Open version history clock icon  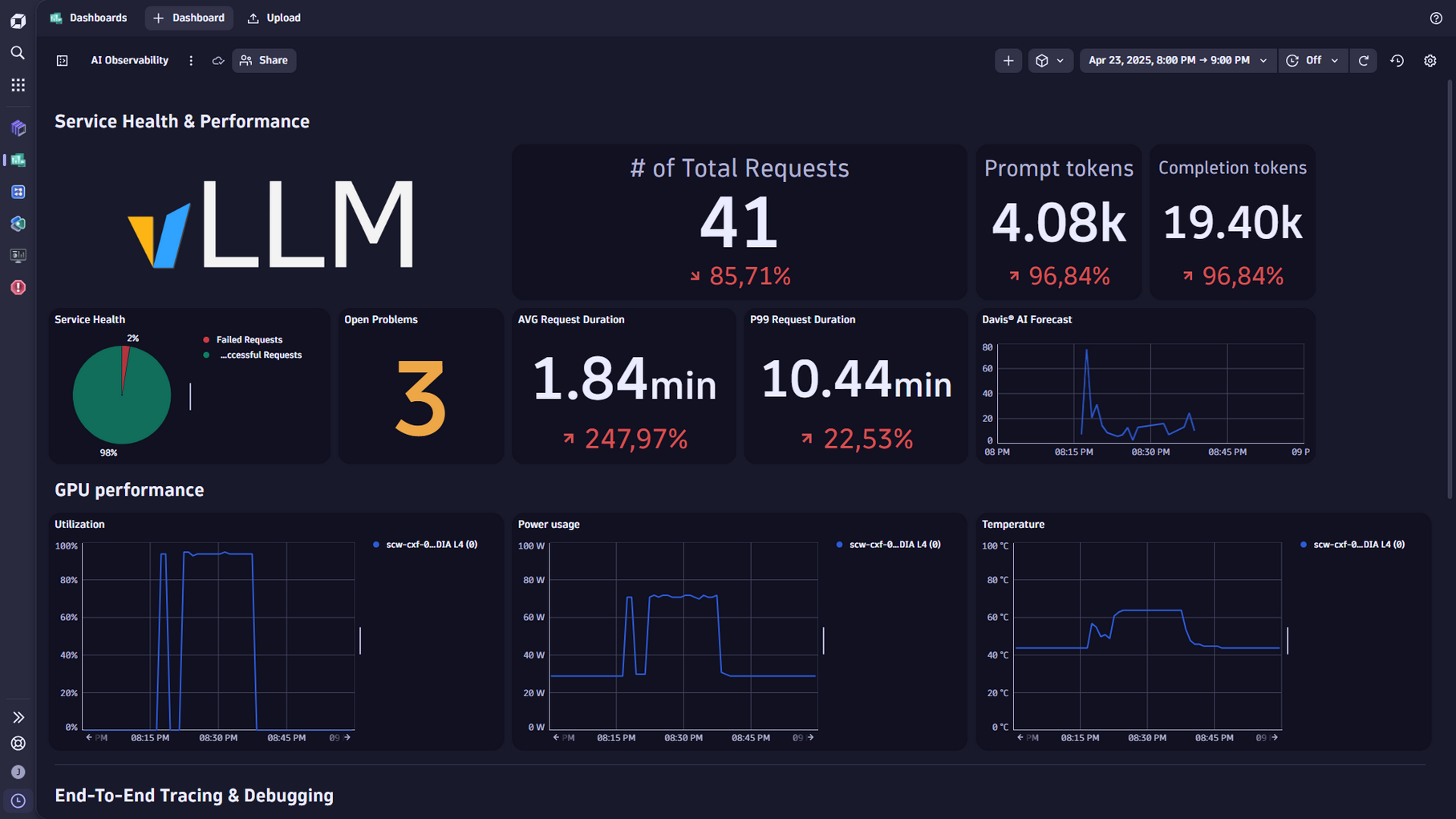coord(1397,60)
